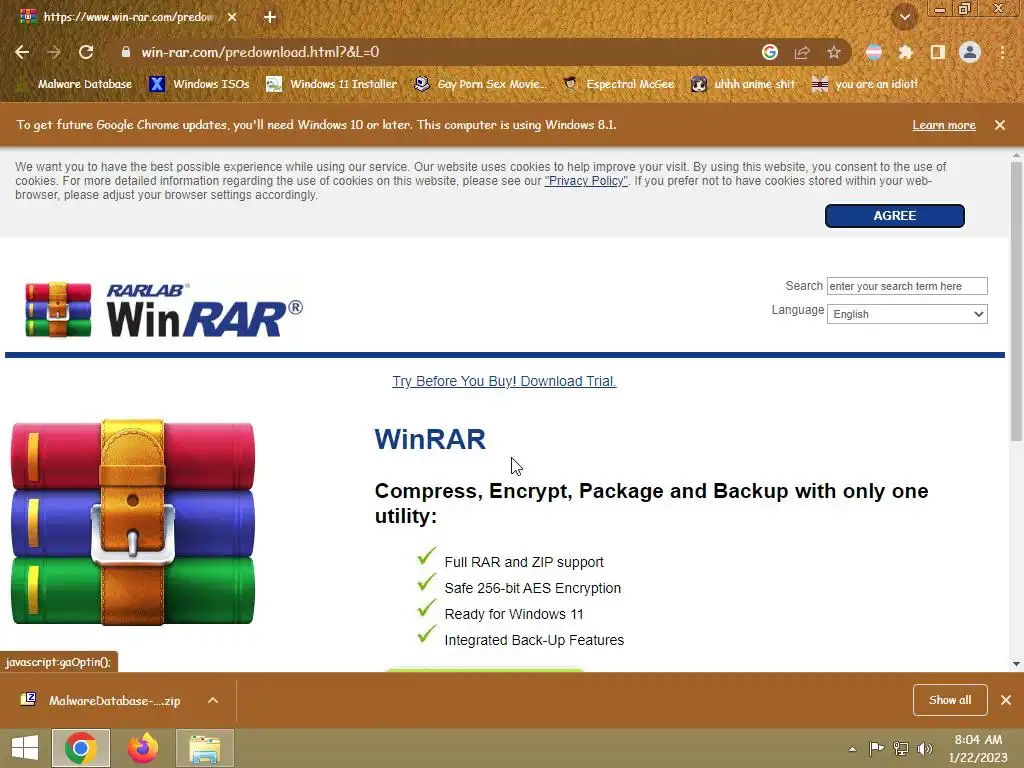Open Chrome's three-dot menu
This screenshot has width=1024, height=768.
point(1002,52)
